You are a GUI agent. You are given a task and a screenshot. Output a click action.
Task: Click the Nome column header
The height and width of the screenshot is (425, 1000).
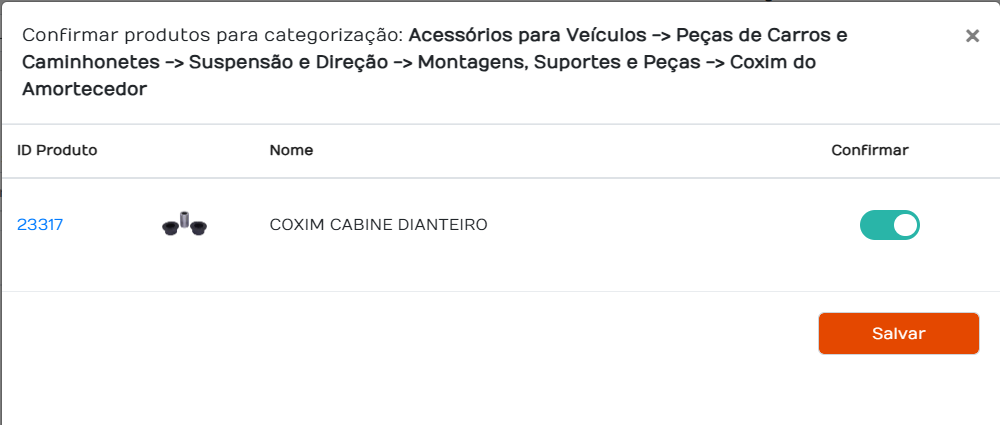click(291, 151)
